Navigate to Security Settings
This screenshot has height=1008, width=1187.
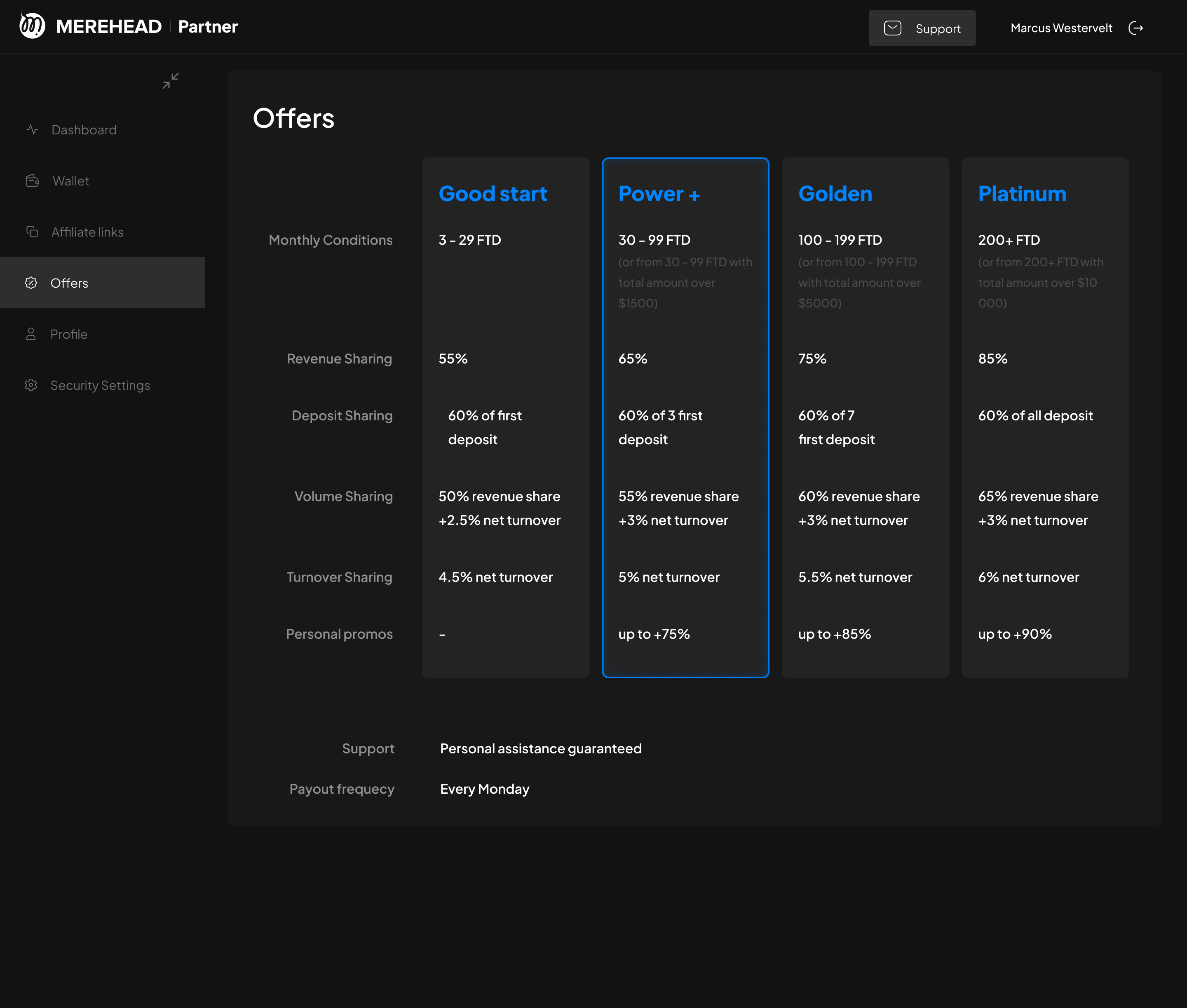click(x=100, y=385)
